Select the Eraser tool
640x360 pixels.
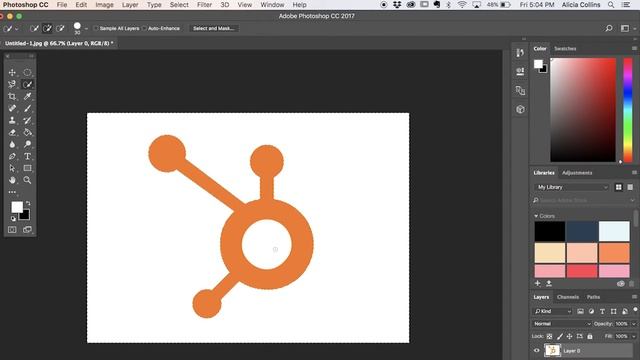point(12,132)
